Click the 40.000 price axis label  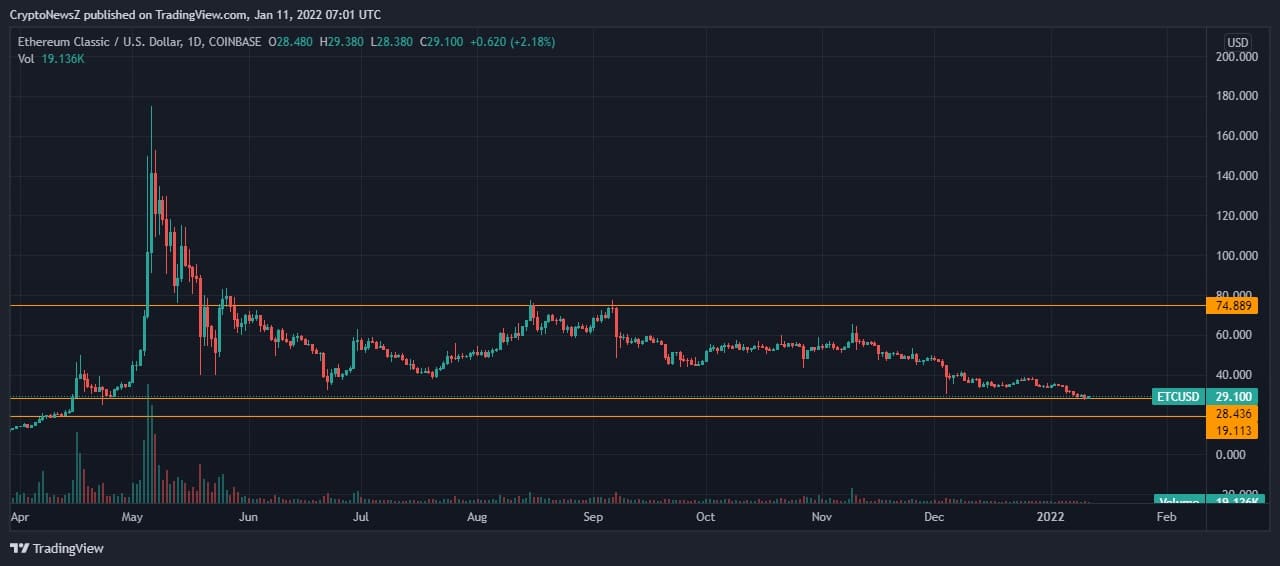1236,375
